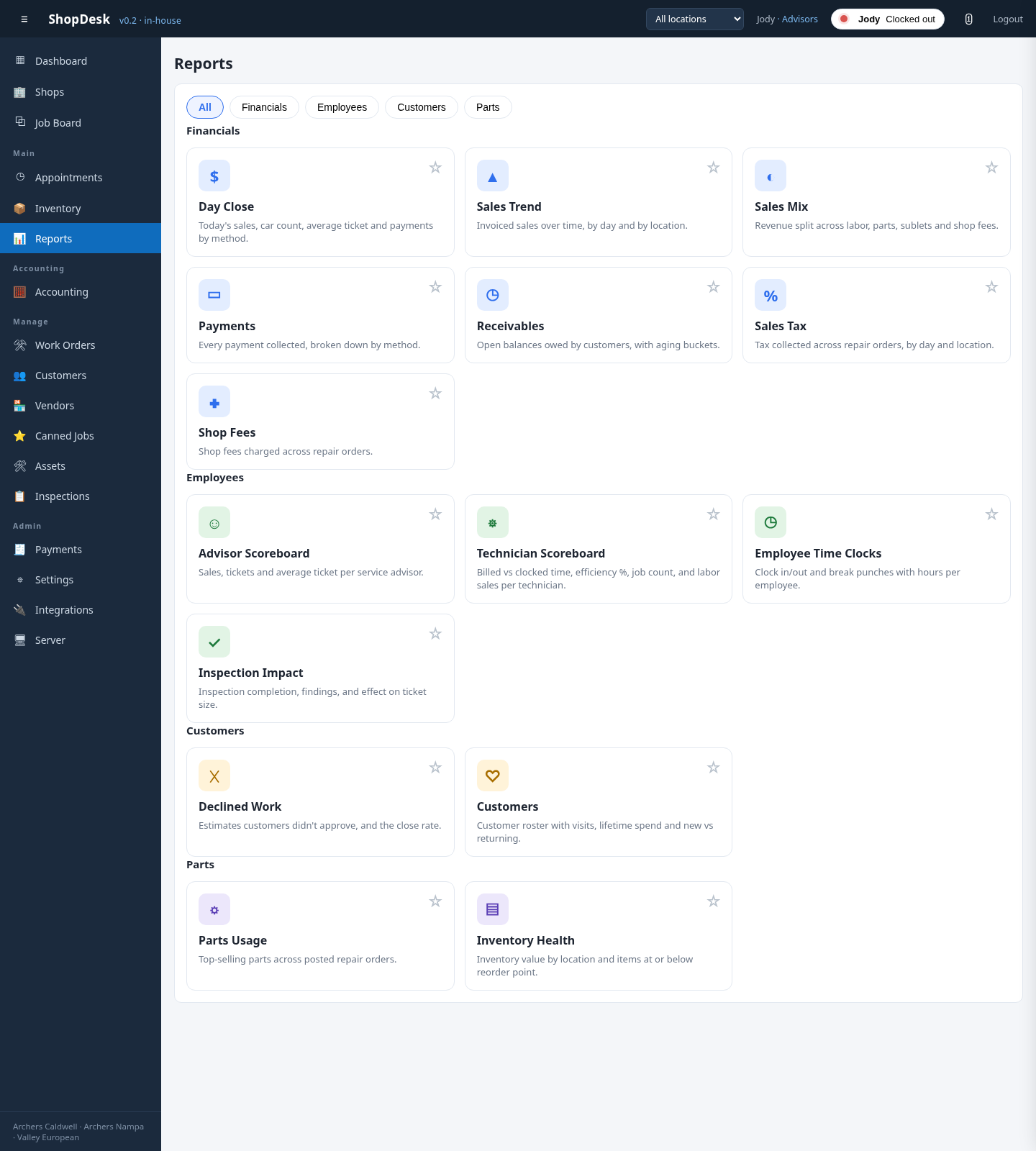Click the Employee Time Clocks clock icon
Viewport: 1036px width, 1151px height.
pyautogui.click(x=771, y=522)
